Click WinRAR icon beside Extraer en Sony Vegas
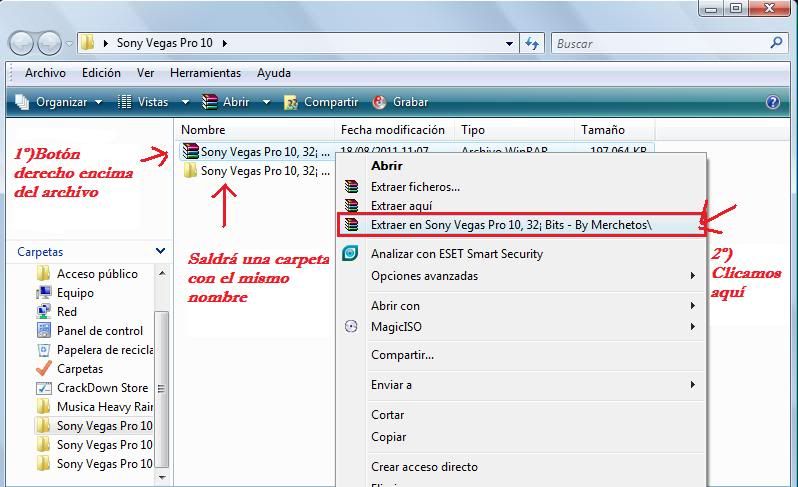Image resolution: width=798 pixels, height=487 pixels. point(351,224)
